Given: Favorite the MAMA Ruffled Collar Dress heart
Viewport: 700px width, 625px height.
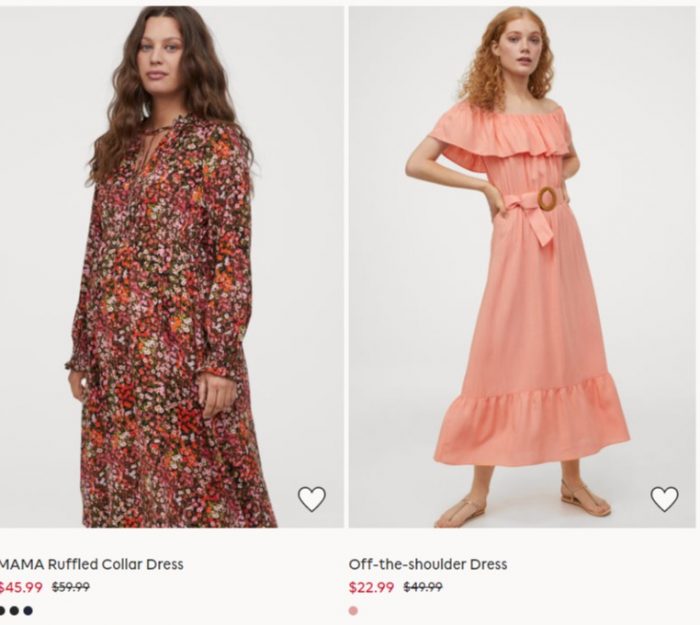Looking at the screenshot, I should [312, 498].
